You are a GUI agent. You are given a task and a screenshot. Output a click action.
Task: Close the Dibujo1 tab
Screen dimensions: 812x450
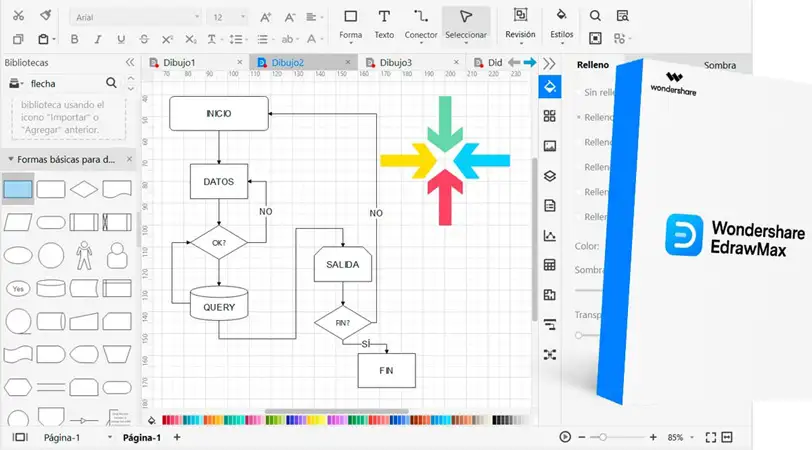239,62
